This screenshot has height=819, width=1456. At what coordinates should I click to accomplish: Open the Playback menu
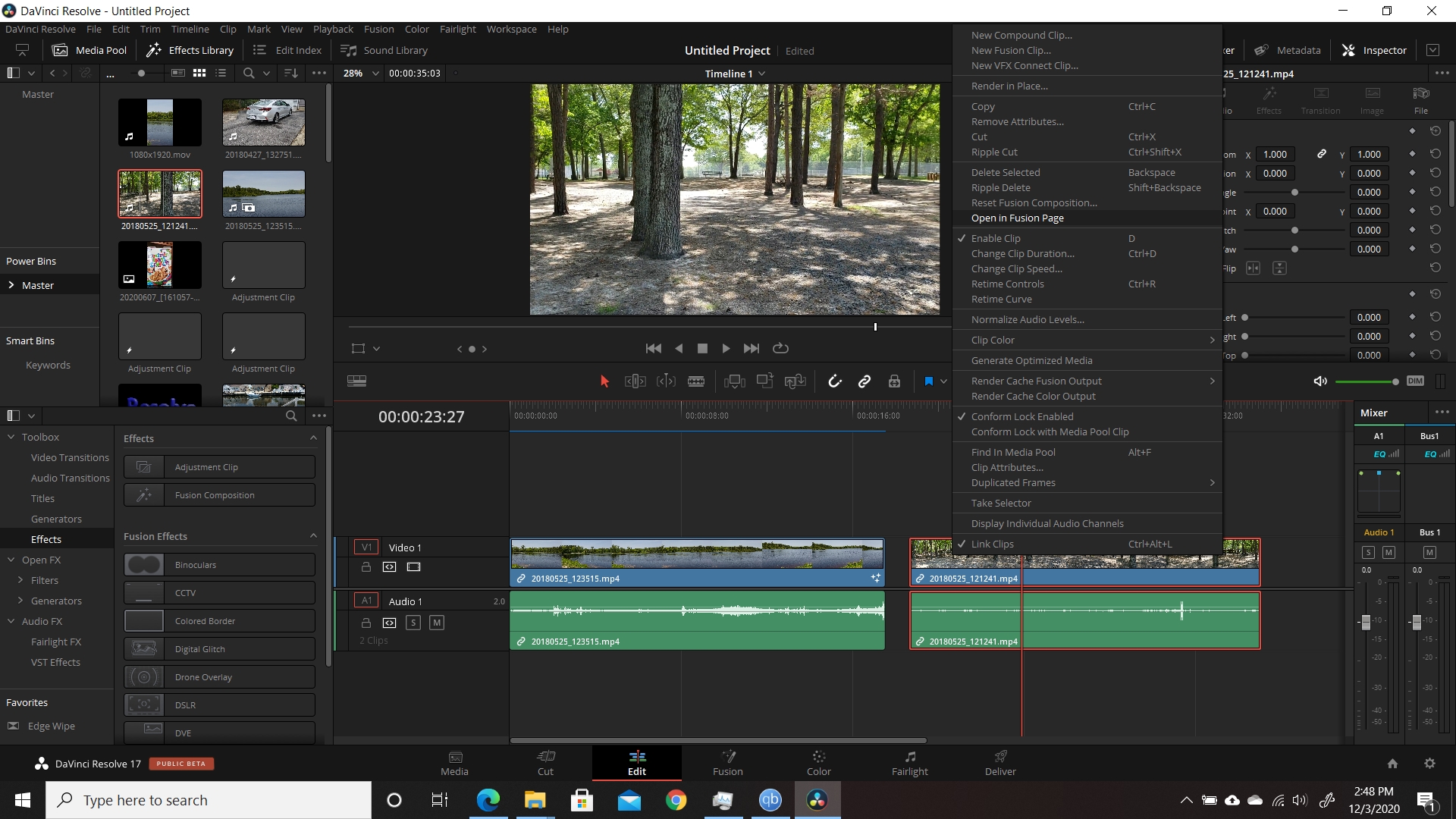(333, 29)
